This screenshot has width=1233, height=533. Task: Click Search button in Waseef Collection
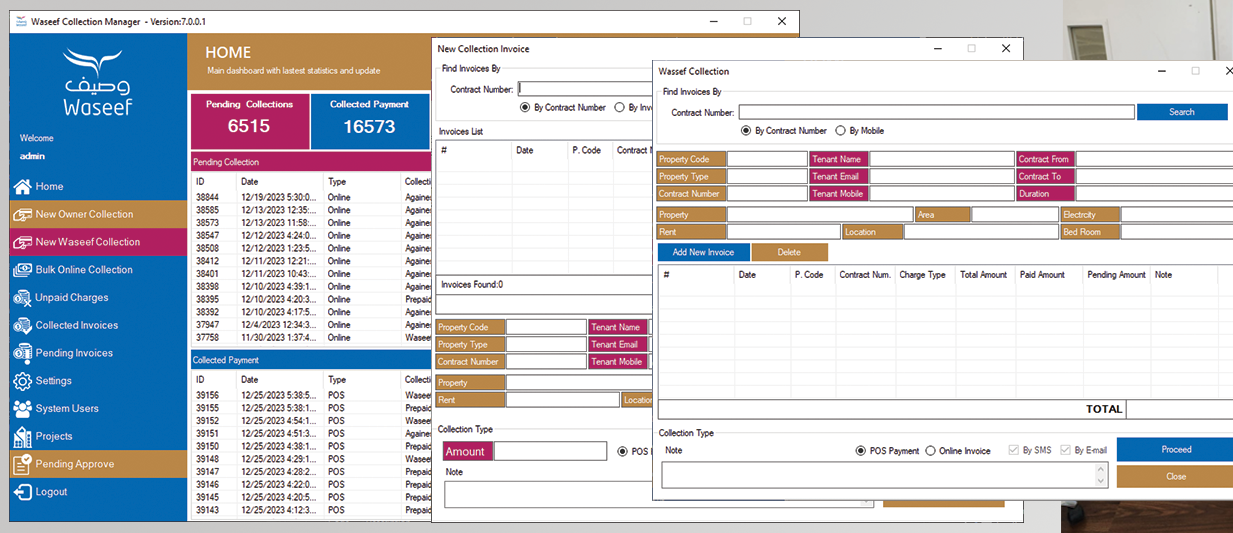pos(1182,112)
